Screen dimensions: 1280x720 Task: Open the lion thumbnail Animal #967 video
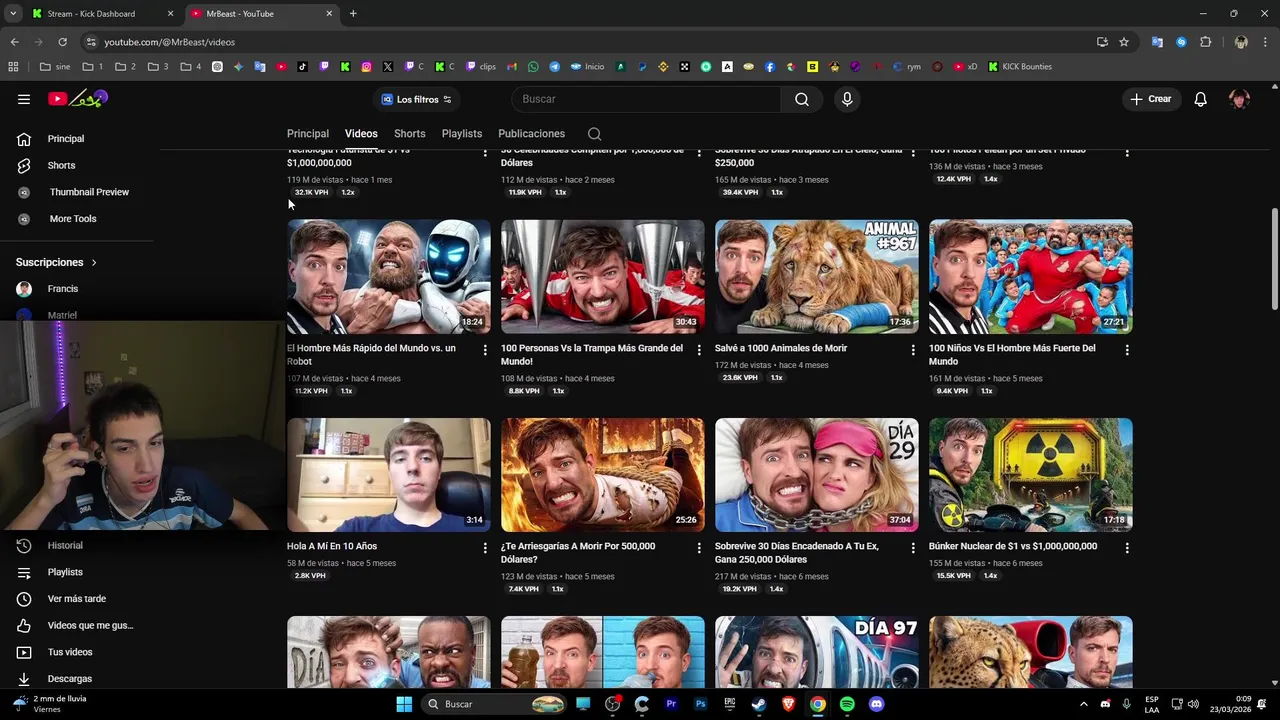(817, 277)
